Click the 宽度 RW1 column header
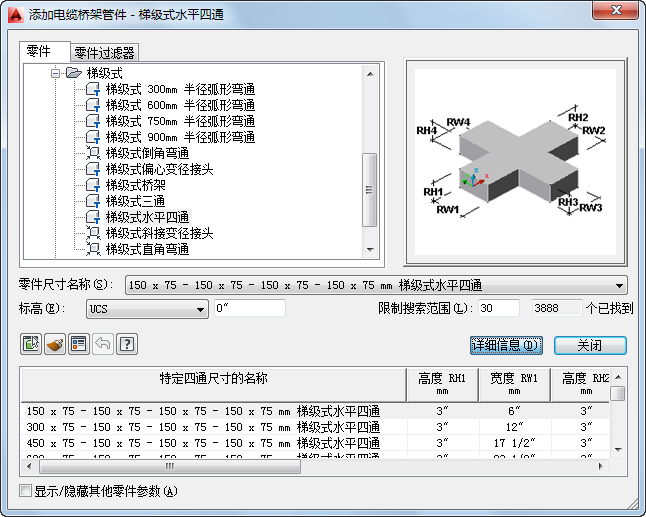This screenshot has height=517, width=646. (514, 385)
